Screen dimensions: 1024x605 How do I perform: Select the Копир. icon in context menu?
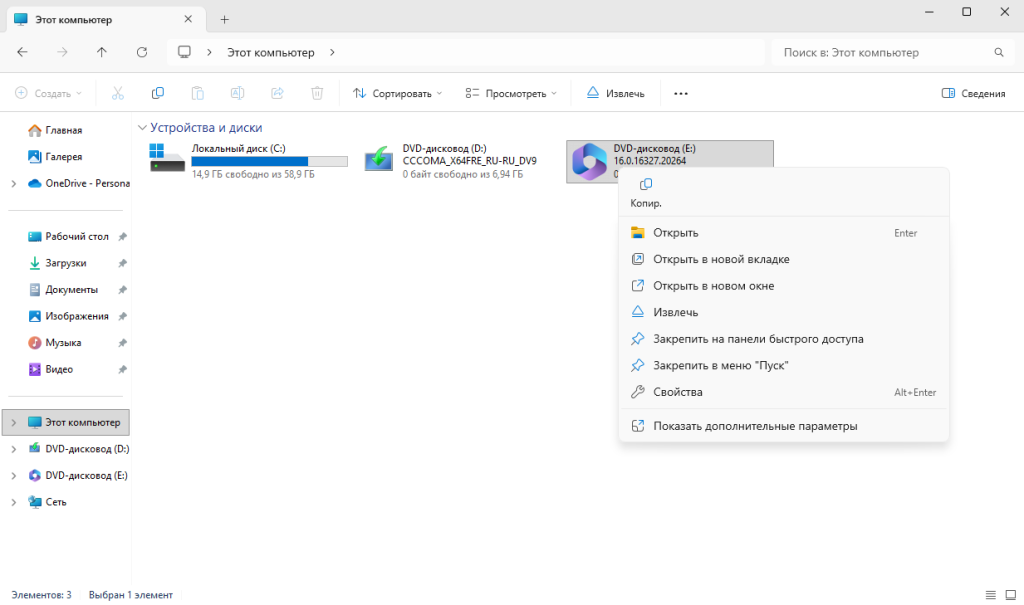[x=646, y=192]
